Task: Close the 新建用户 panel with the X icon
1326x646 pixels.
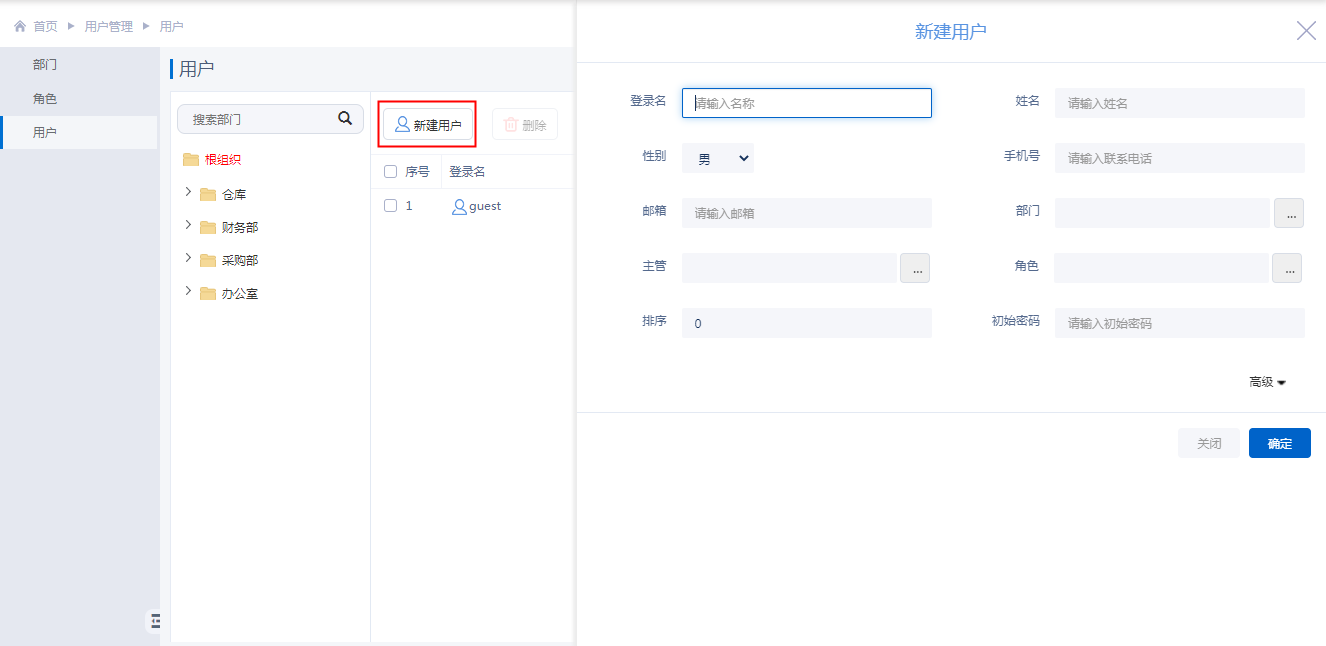Action: pyautogui.click(x=1306, y=31)
